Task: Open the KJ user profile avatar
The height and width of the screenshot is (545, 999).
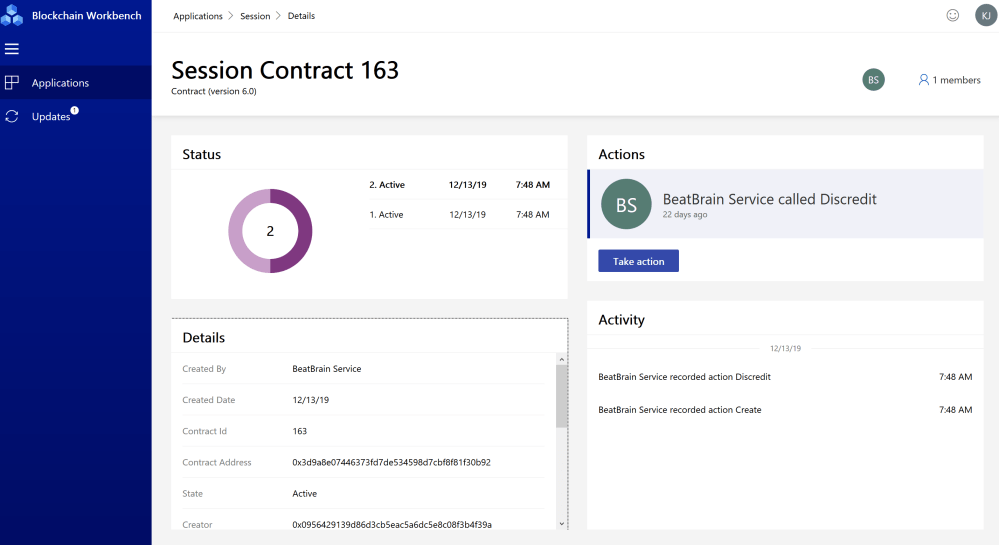Action: click(x=985, y=15)
